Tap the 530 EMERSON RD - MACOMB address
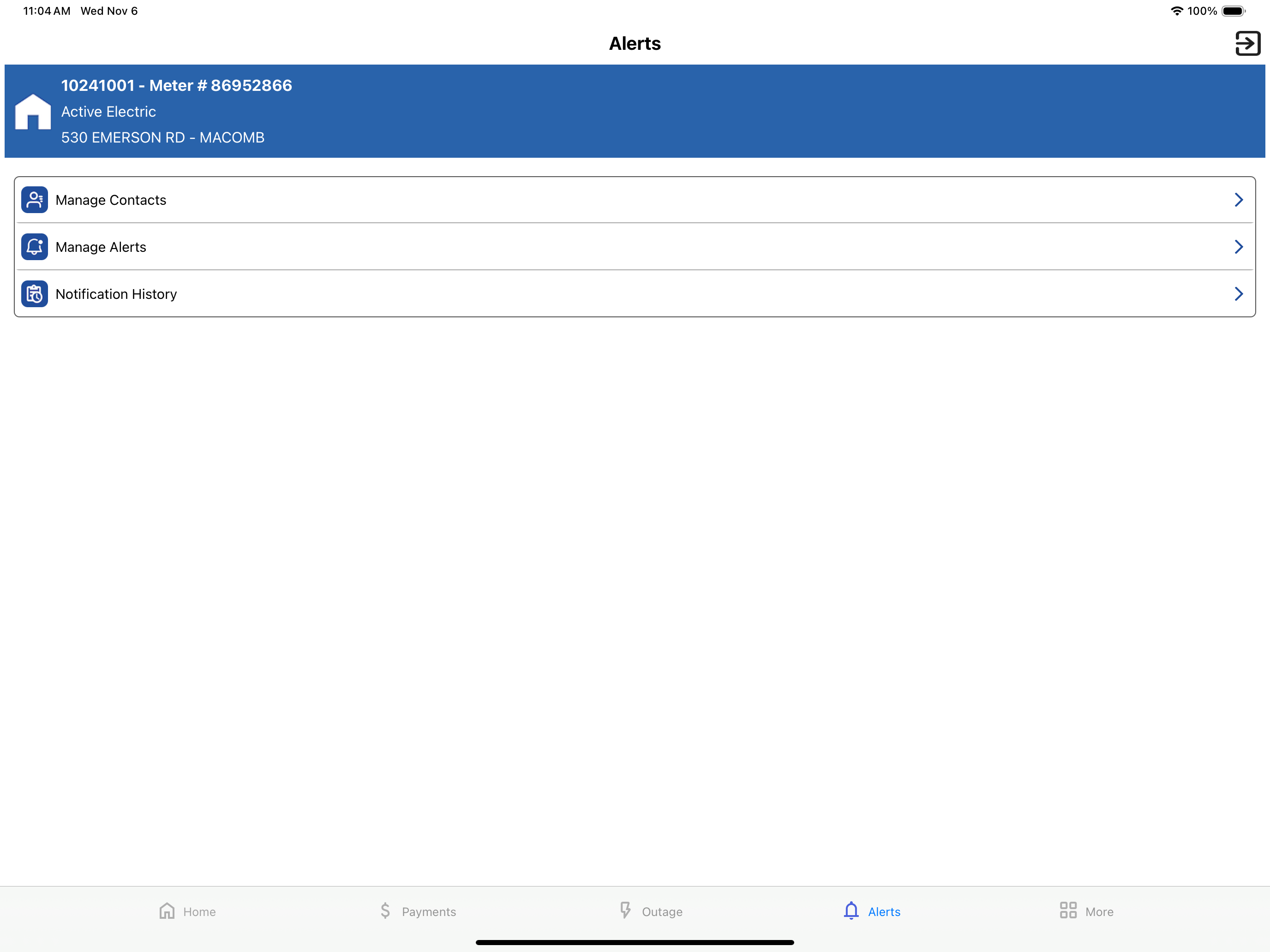The width and height of the screenshot is (1270, 952). click(163, 138)
